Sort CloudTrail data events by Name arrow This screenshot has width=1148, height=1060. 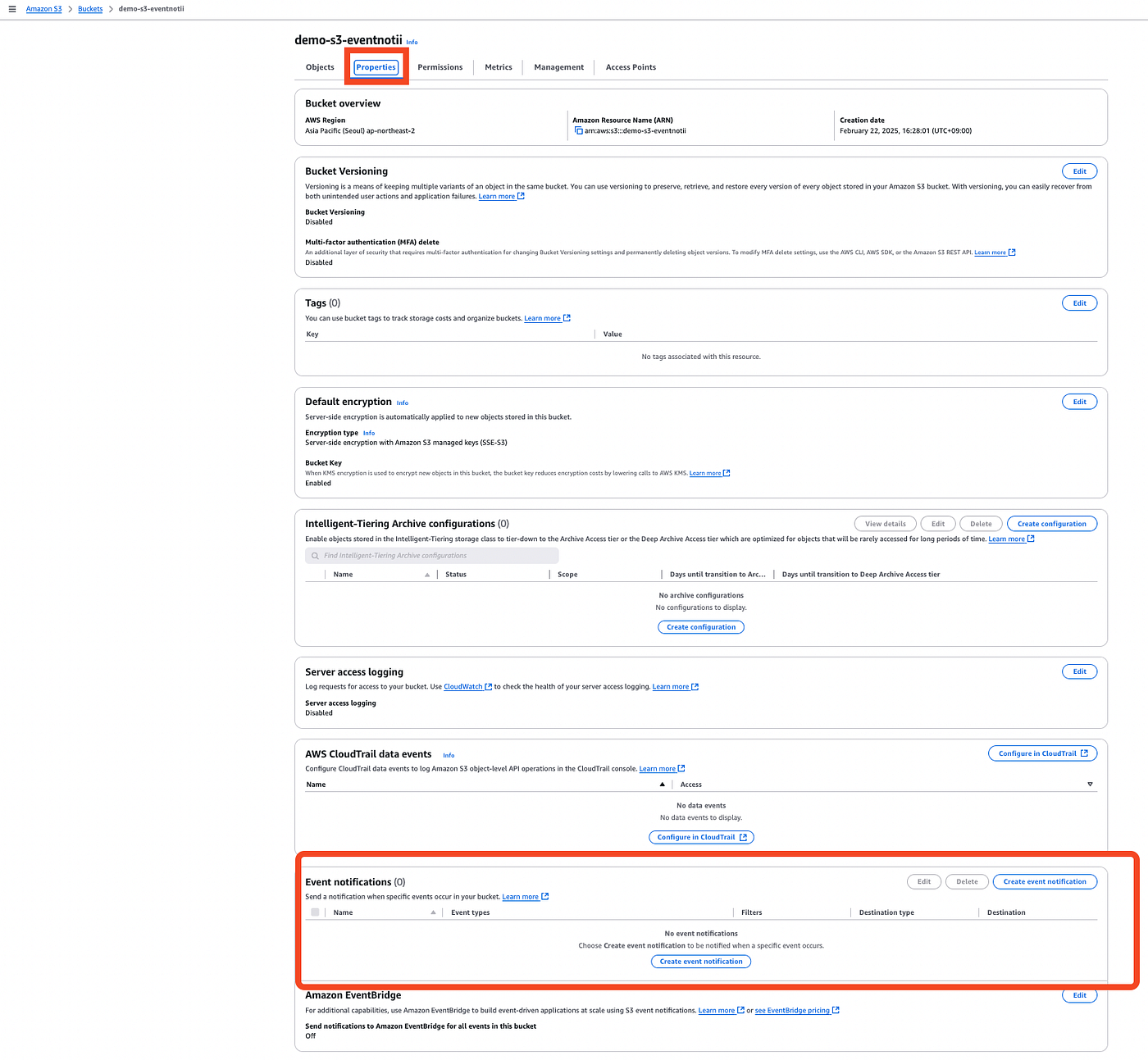(x=663, y=785)
